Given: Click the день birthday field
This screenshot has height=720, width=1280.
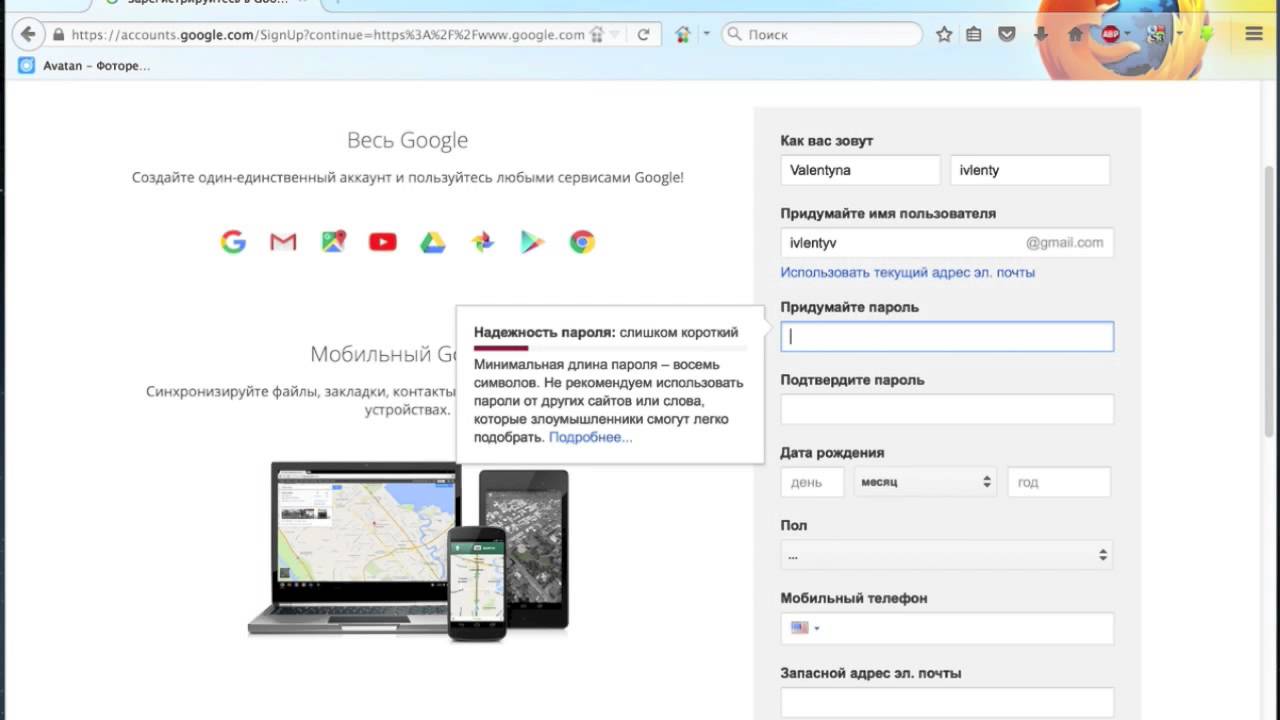Looking at the screenshot, I should 812,482.
